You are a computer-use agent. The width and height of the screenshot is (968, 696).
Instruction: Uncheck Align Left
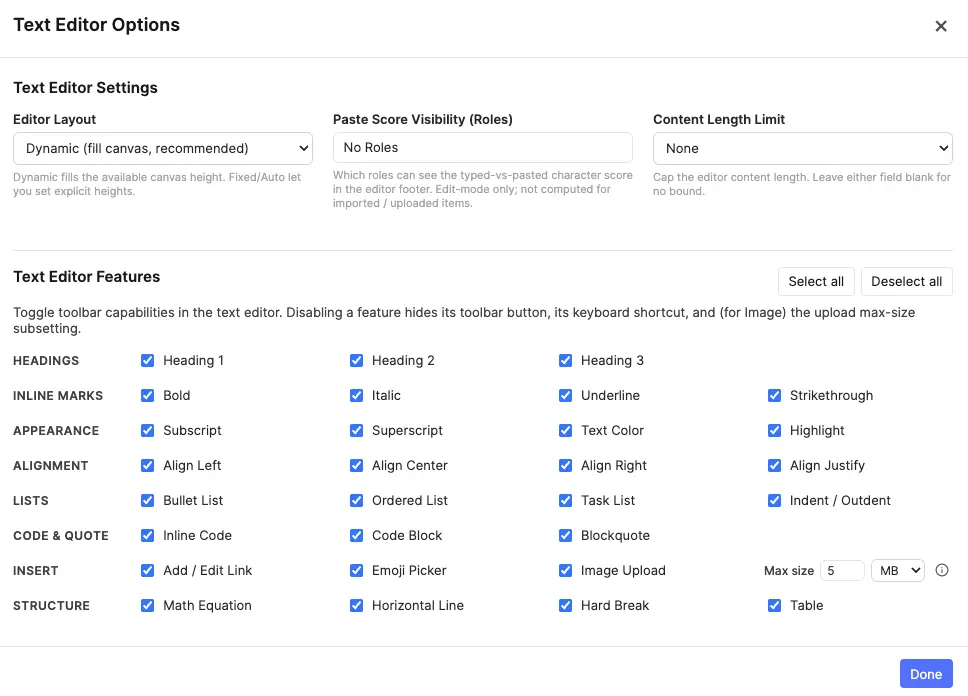click(x=147, y=465)
